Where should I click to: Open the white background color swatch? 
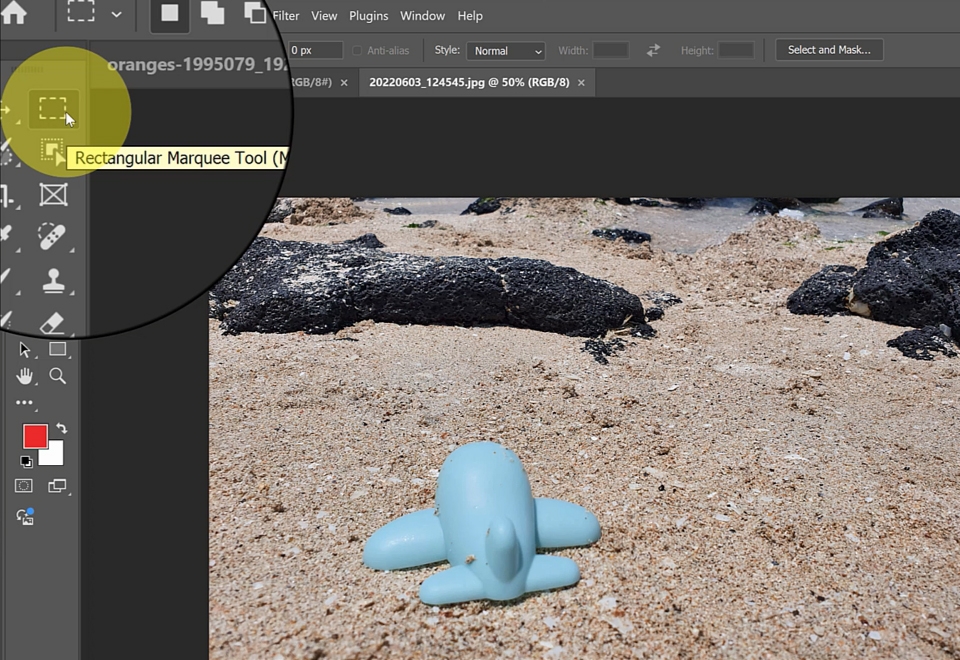tap(54, 455)
